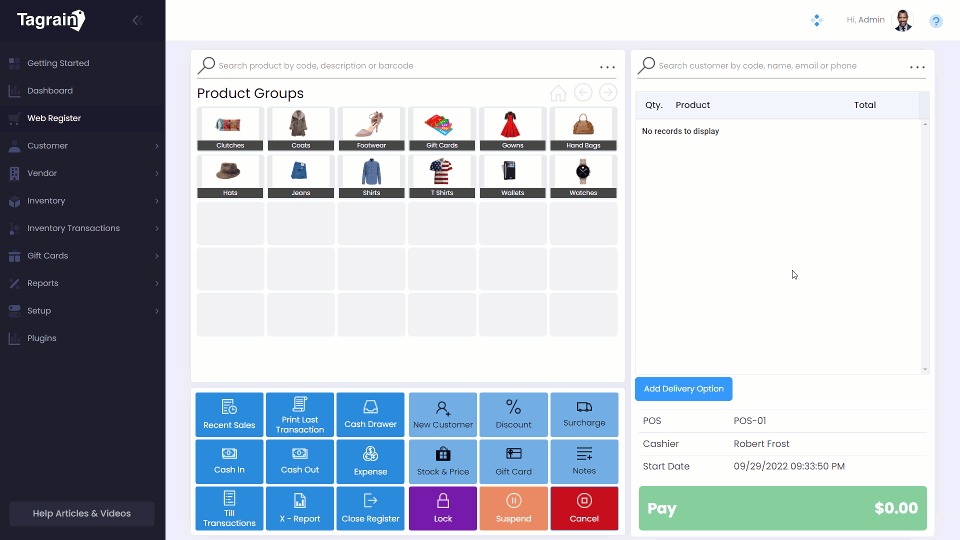Open Dashboard from the sidebar
This screenshot has height=540, width=960.
pyautogui.click(x=50, y=91)
